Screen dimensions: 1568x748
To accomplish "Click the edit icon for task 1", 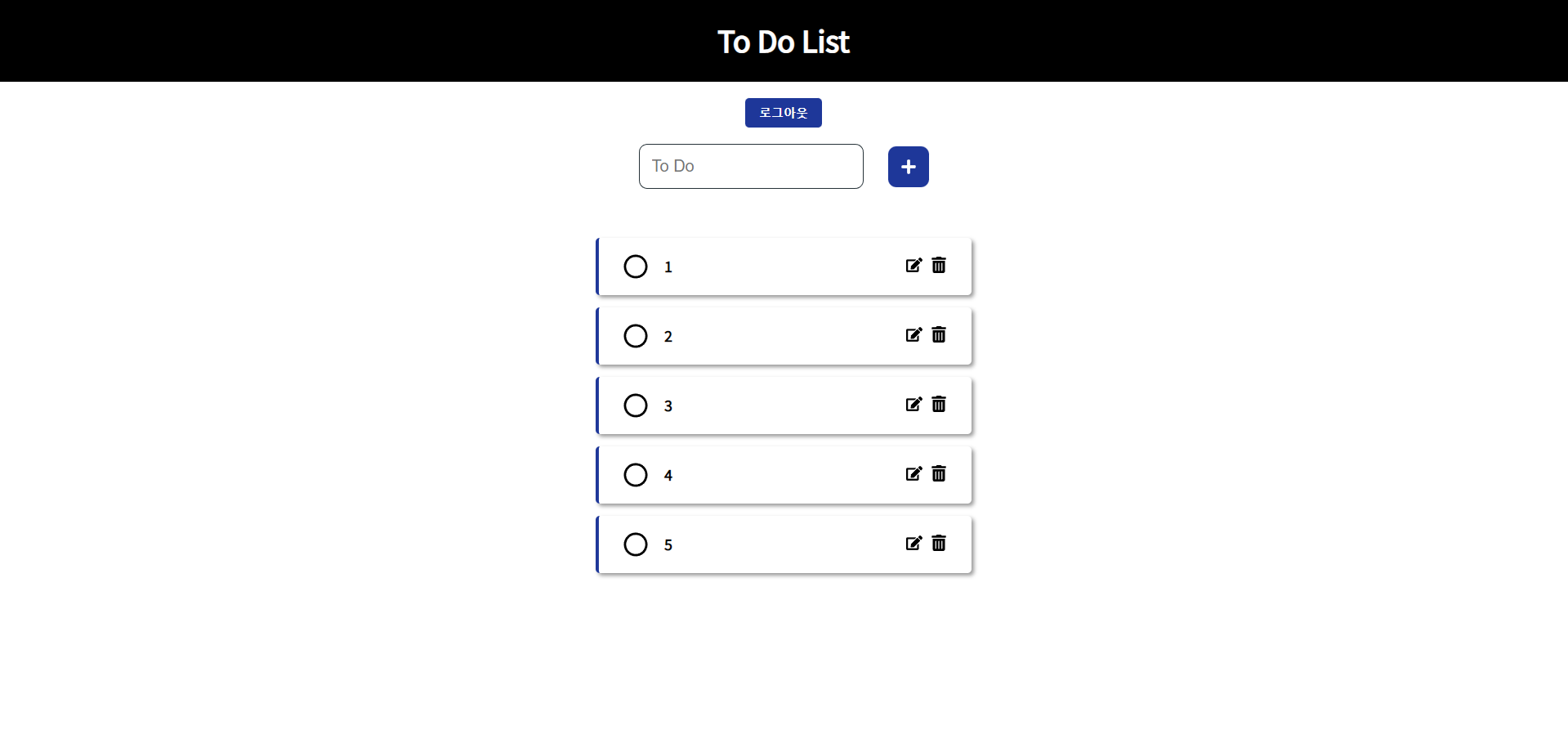I will [x=914, y=266].
